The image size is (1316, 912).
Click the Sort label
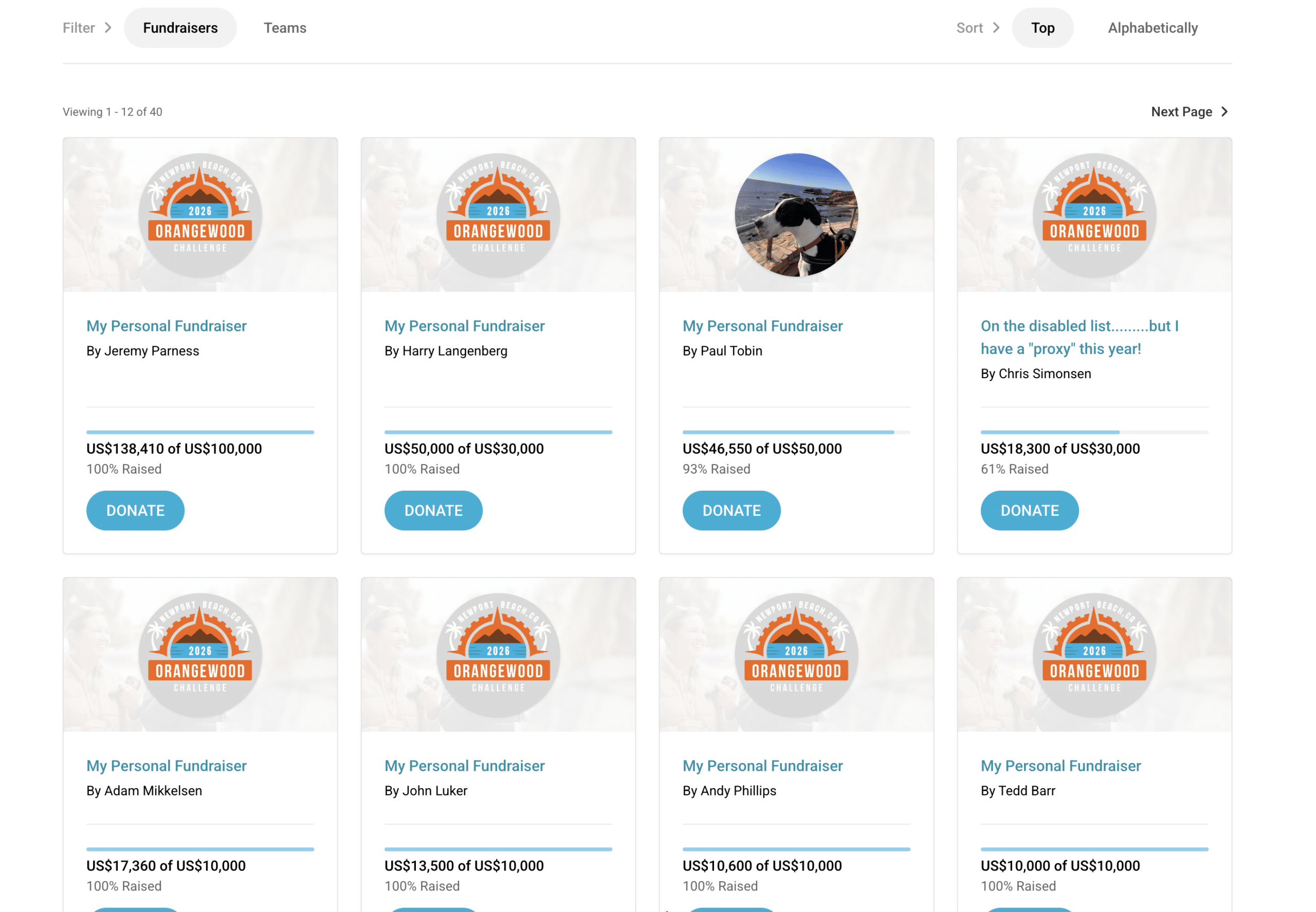(x=970, y=28)
